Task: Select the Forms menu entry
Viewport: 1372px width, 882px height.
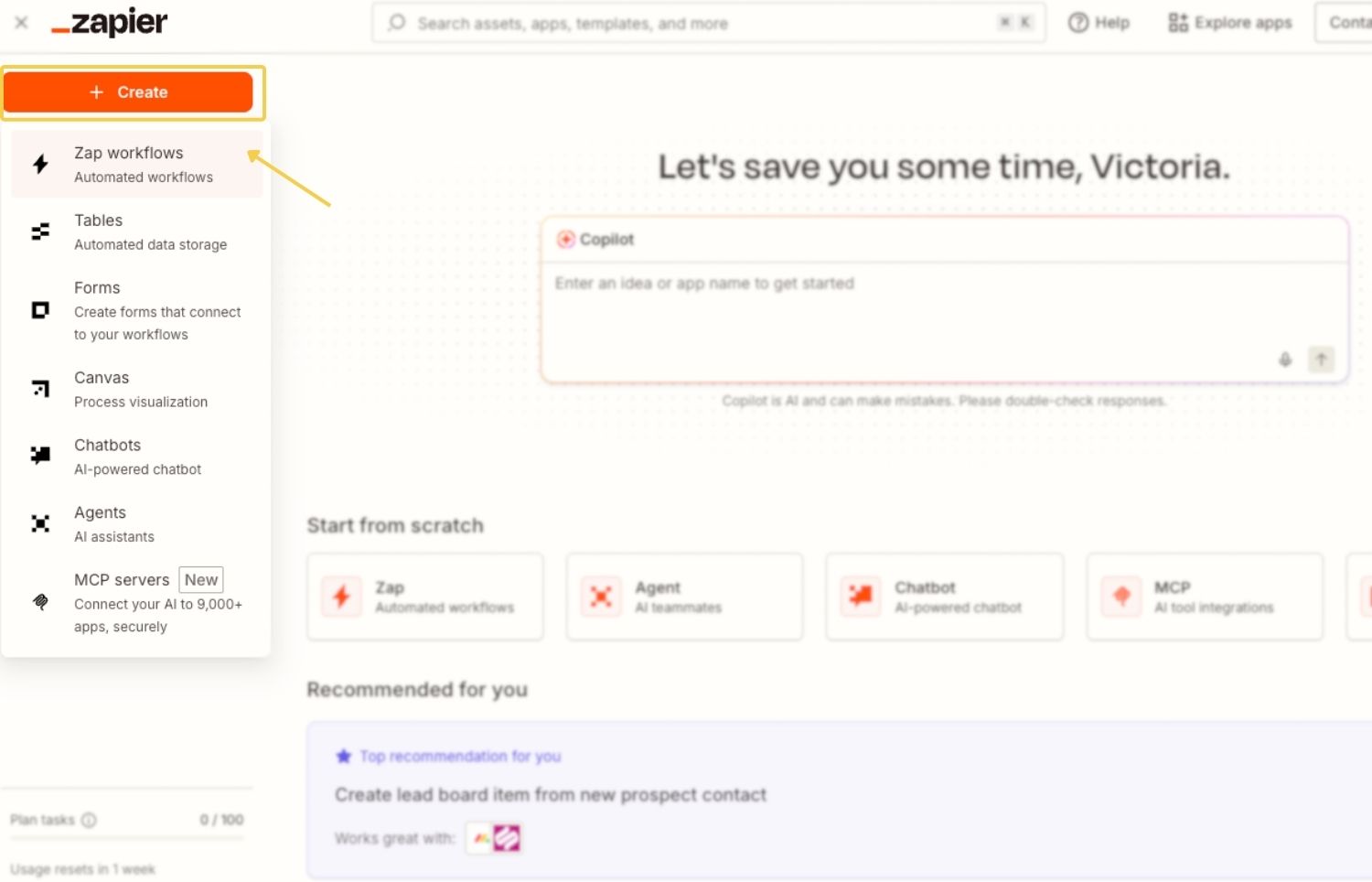Action: tap(137, 311)
